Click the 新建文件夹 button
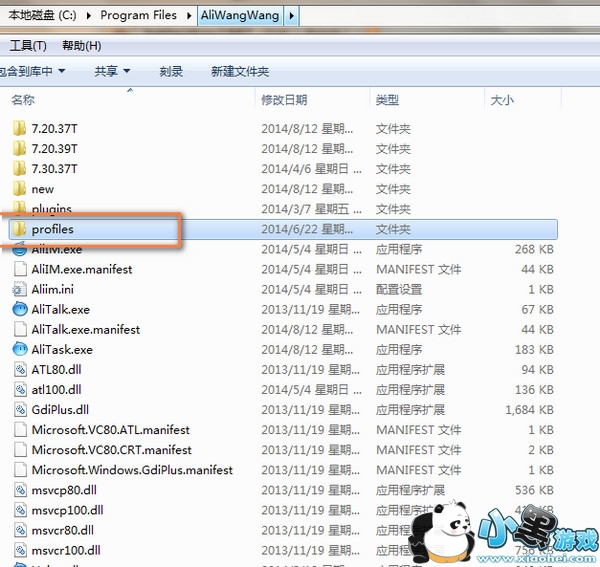 click(x=240, y=71)
